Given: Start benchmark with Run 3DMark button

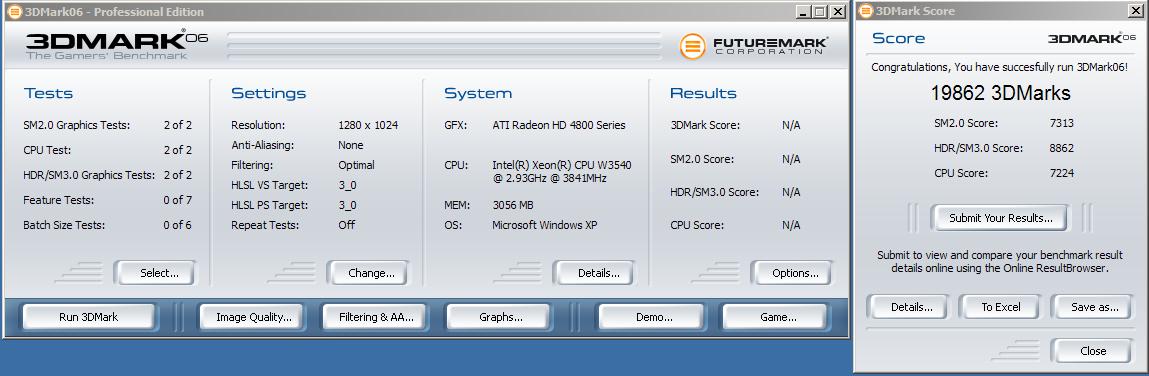Looking at the screenshot, I should [89, 317].
